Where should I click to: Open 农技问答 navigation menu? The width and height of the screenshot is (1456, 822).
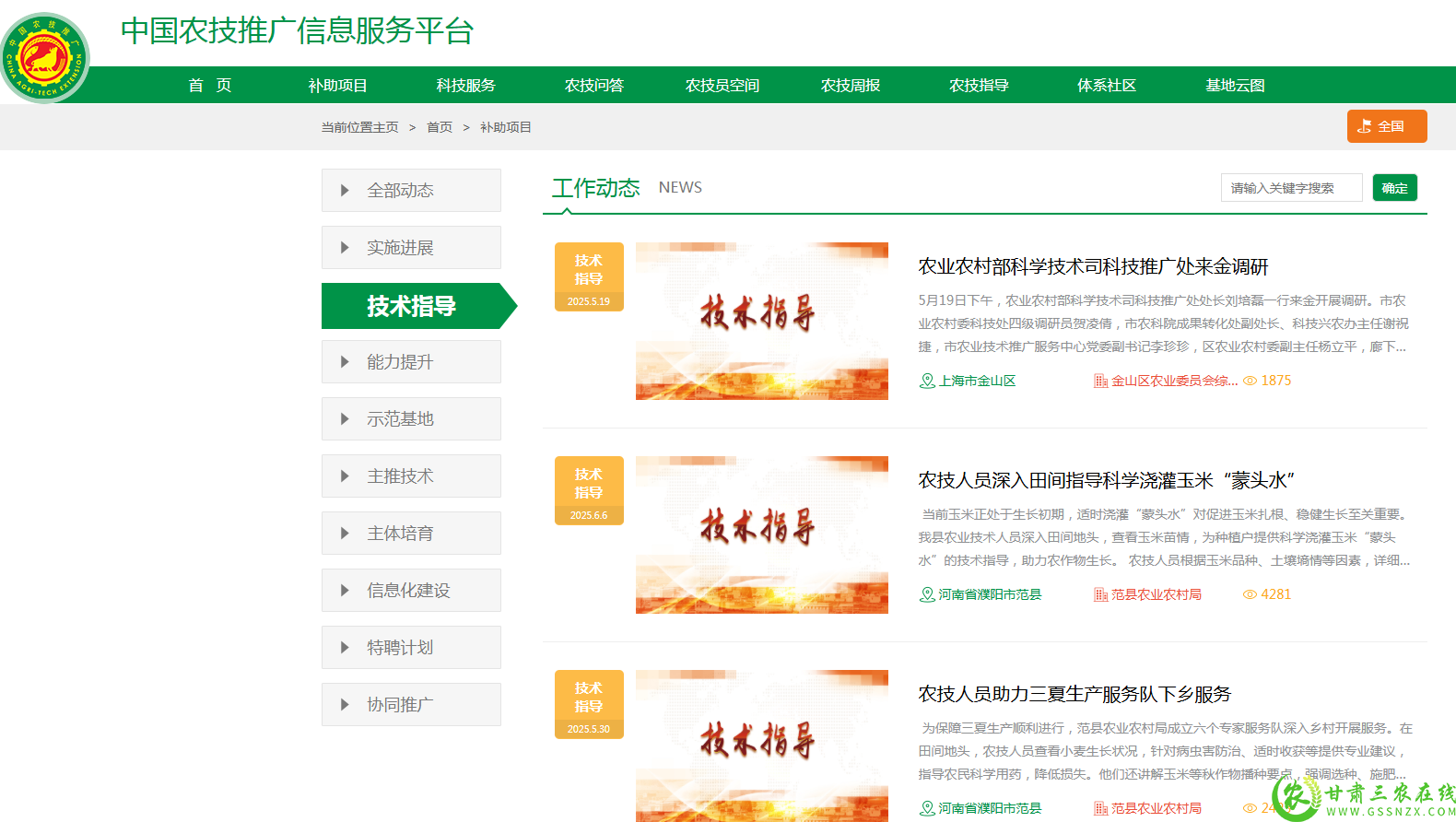594,85
